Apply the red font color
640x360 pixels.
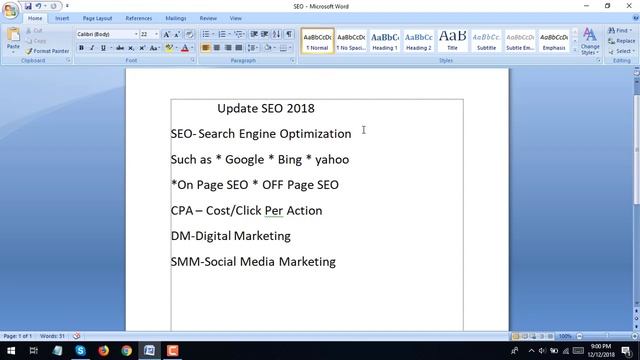coord(185,48)
